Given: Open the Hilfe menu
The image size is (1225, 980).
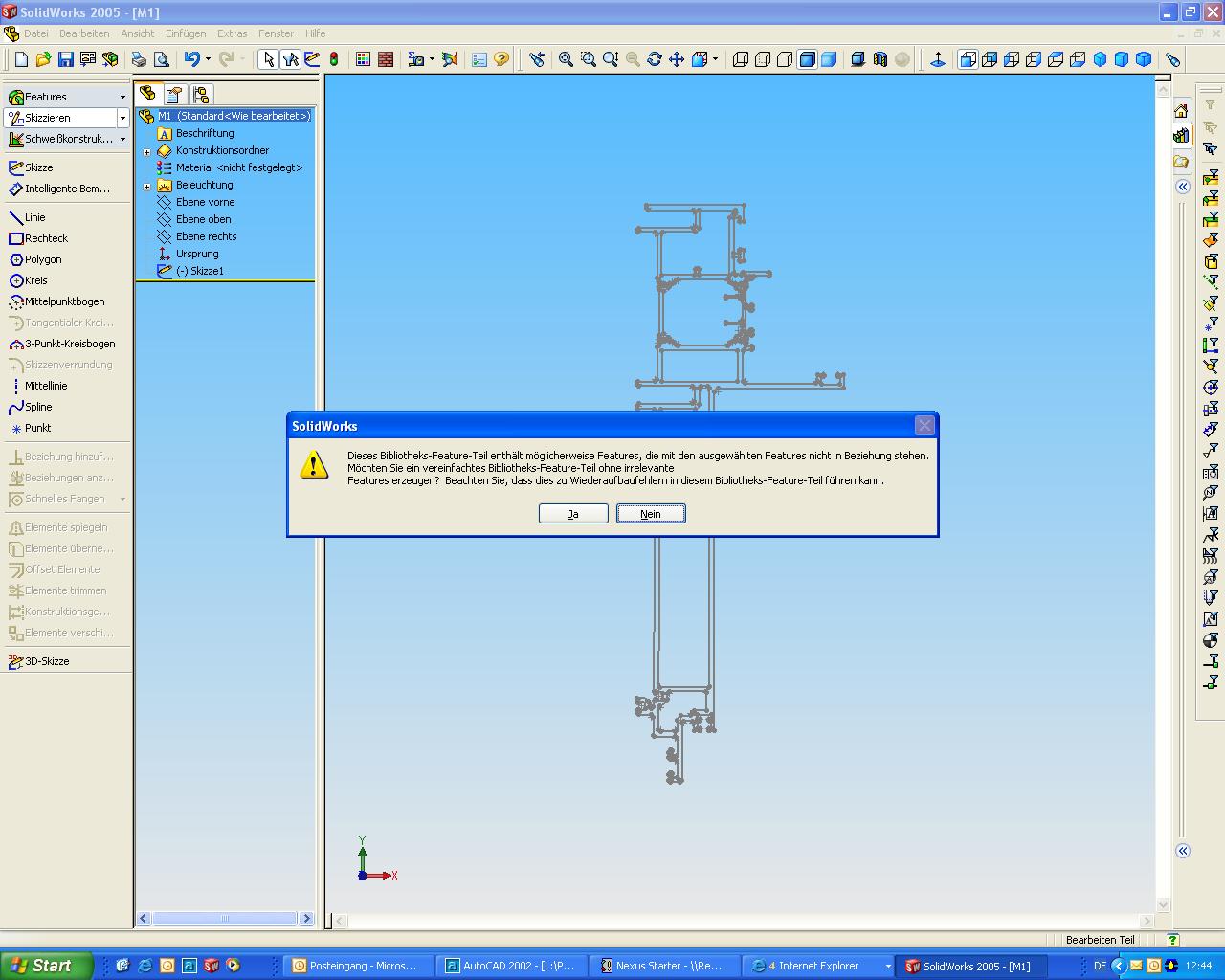Looking at the screenshot, I should (315, 33).
